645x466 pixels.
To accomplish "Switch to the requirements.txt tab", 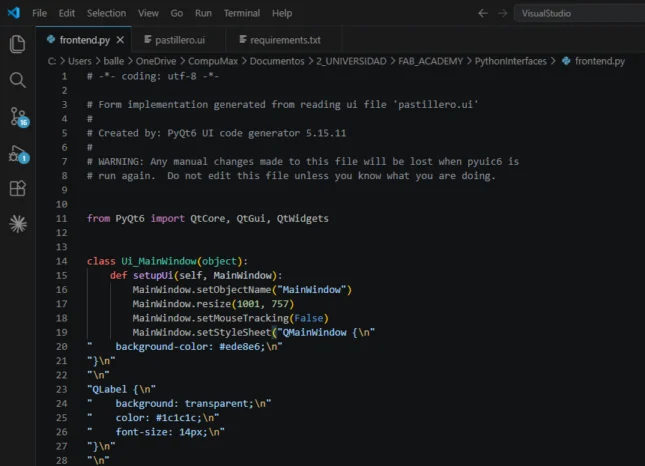I will (284, 40).
